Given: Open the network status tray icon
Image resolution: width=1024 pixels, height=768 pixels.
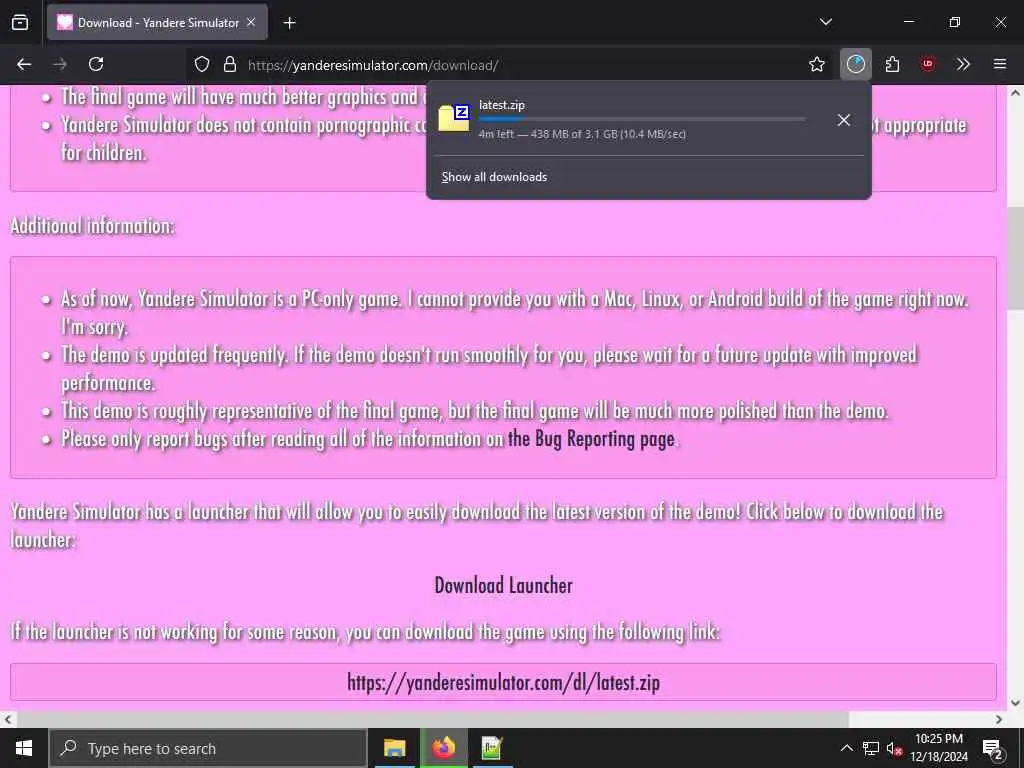Looking at the screenshot, I should coord(871,748).
